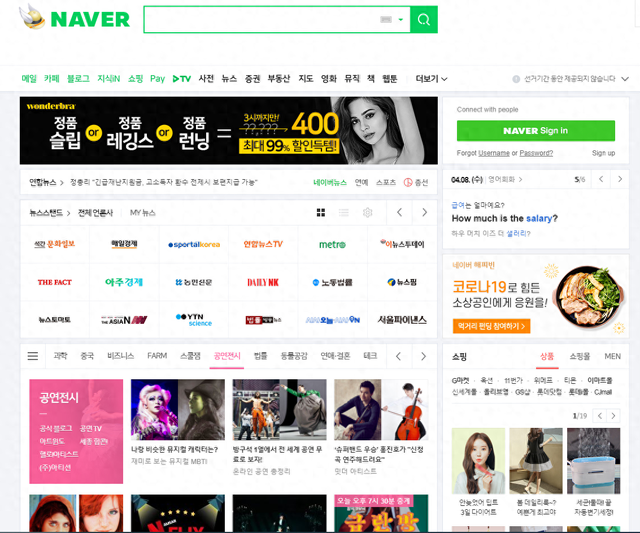Open the 뉴스스탠드 heading link

tap(46, 213)
